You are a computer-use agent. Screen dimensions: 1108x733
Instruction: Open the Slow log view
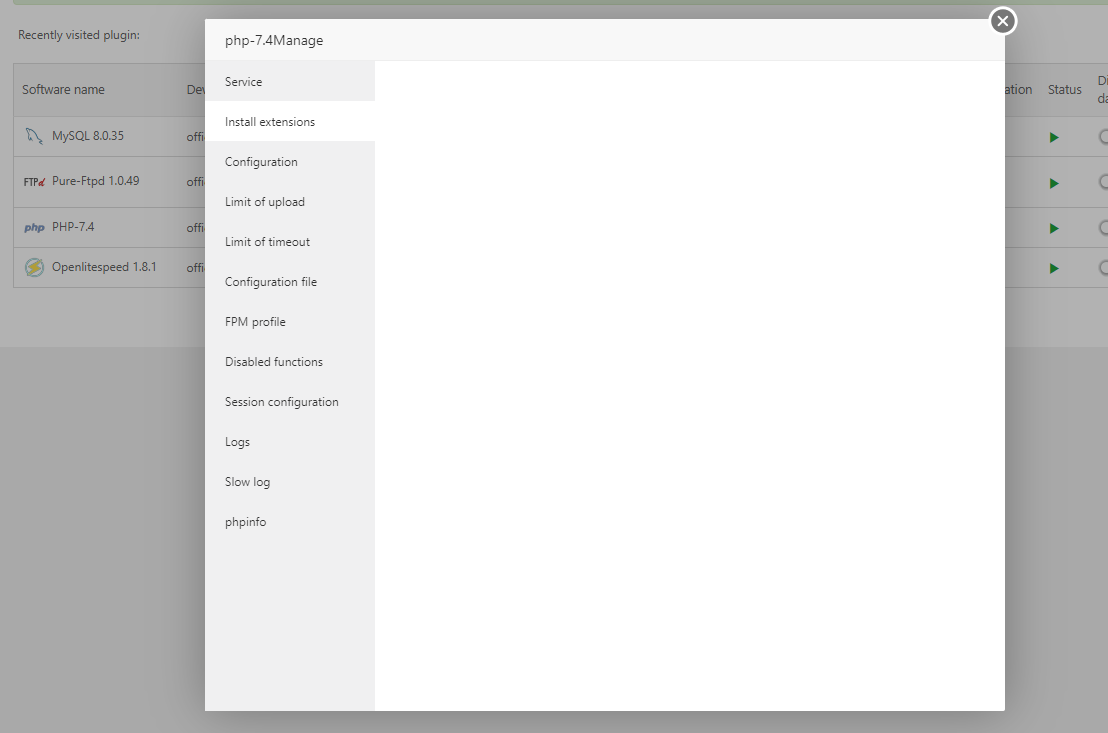click(247, 481)
